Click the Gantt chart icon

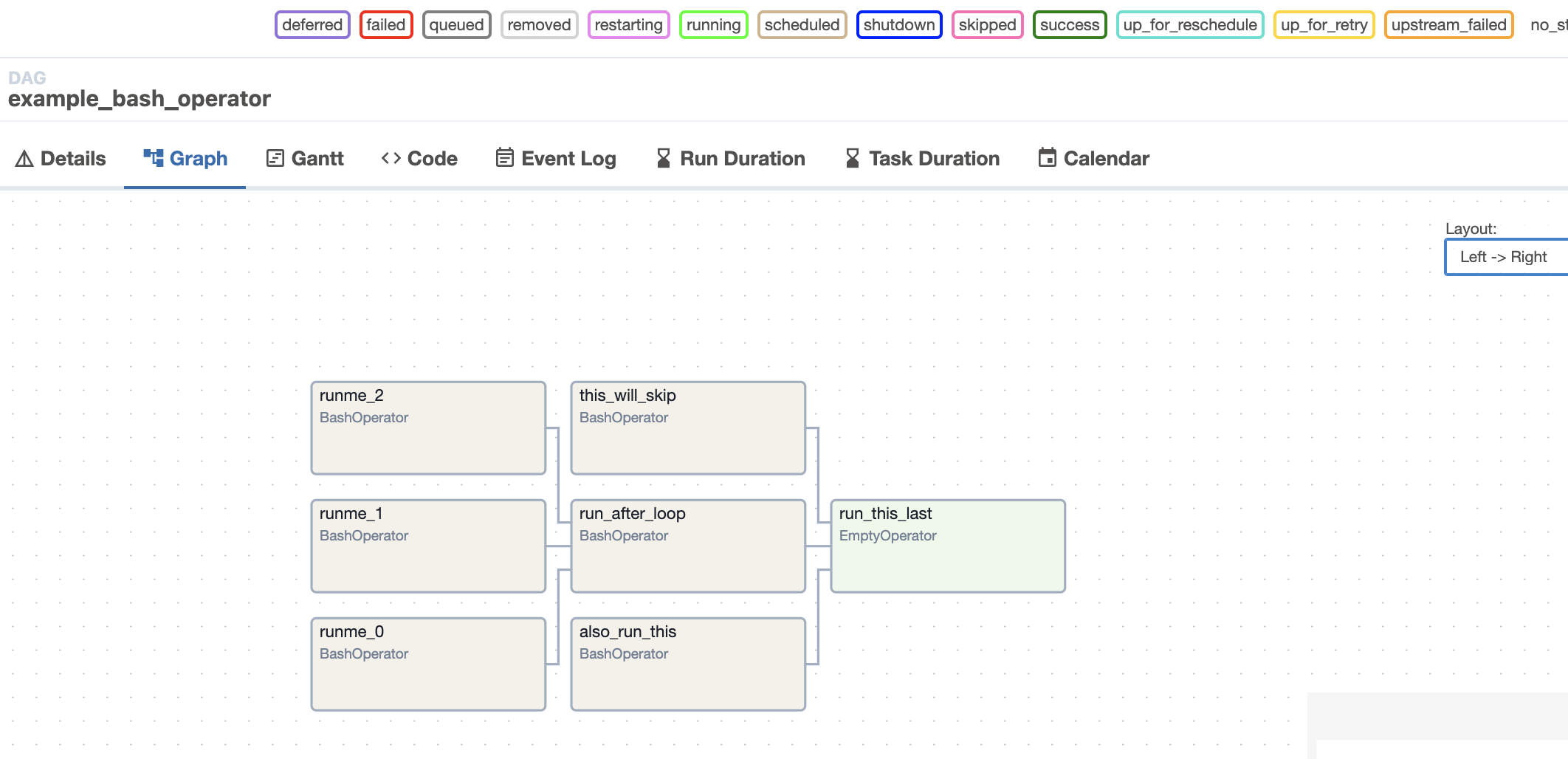click(x=275, y=159)
